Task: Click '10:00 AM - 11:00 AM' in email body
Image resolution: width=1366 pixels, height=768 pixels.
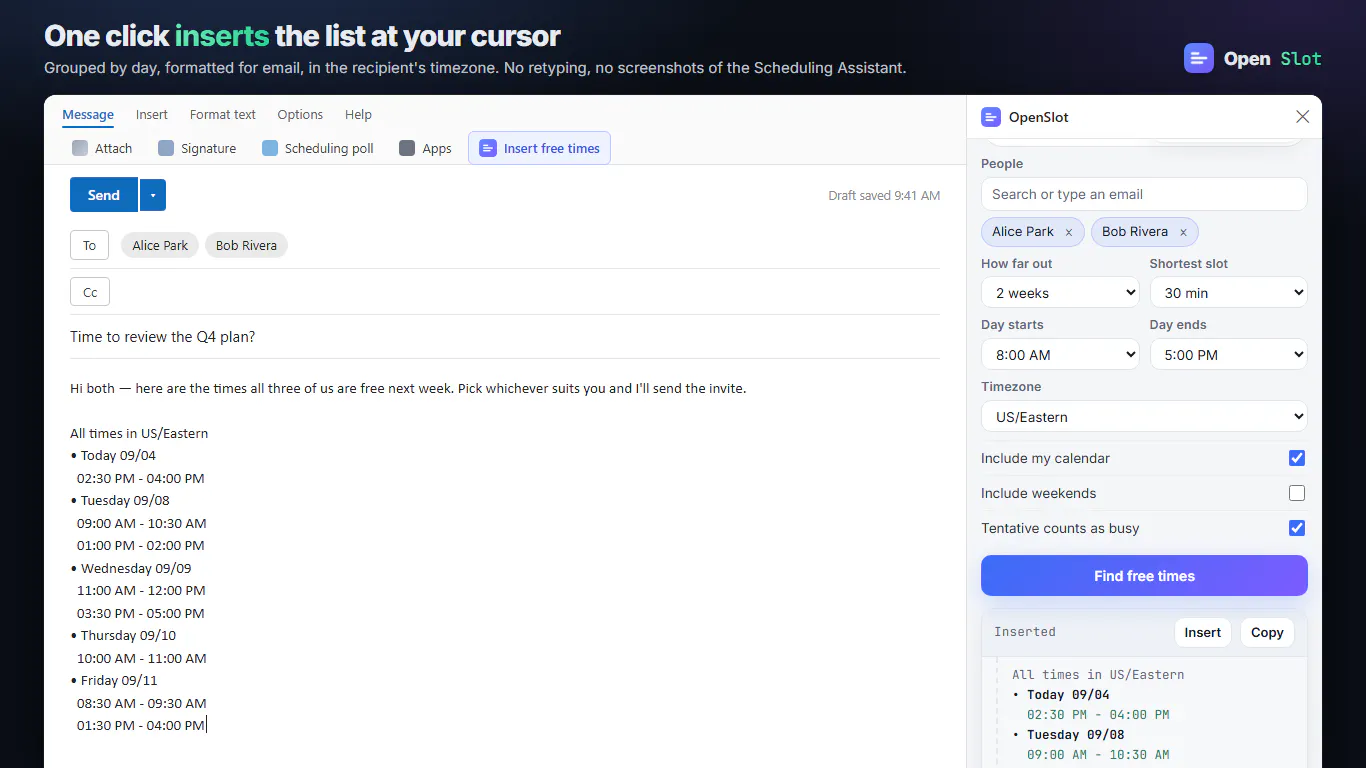Action: coord(142,658)
